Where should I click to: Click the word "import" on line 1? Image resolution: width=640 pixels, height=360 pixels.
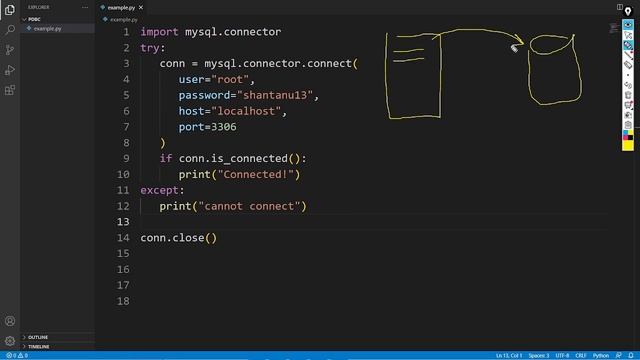pos(159,32)
